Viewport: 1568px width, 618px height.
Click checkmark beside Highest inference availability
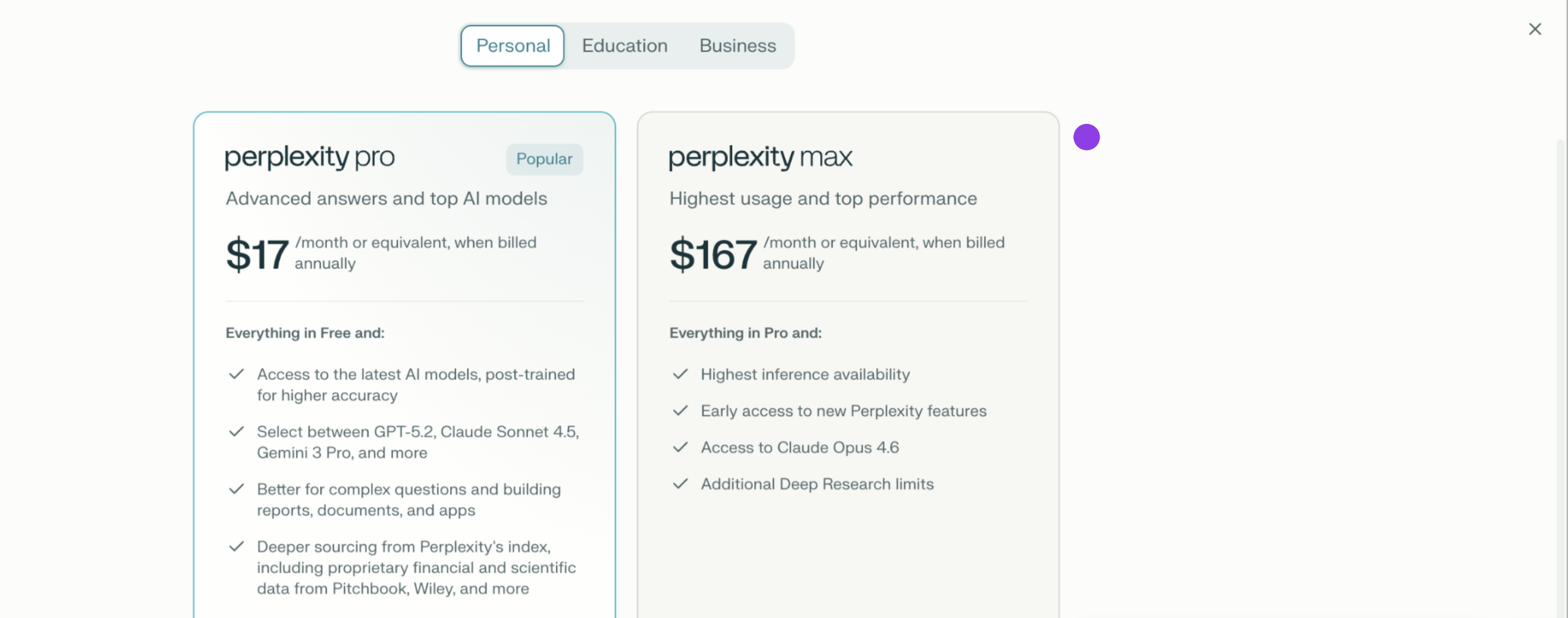coord(680,374)
